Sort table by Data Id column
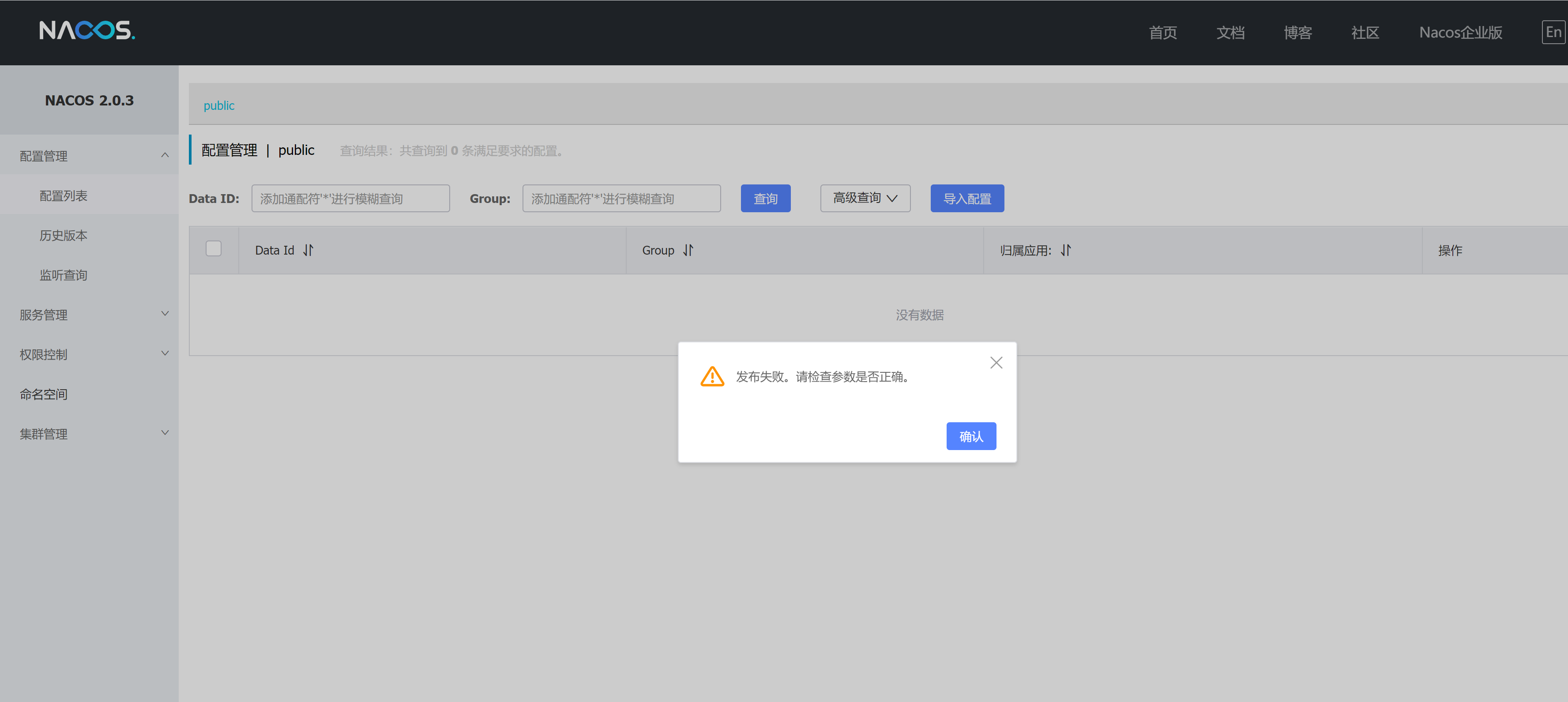 point(308,250)
